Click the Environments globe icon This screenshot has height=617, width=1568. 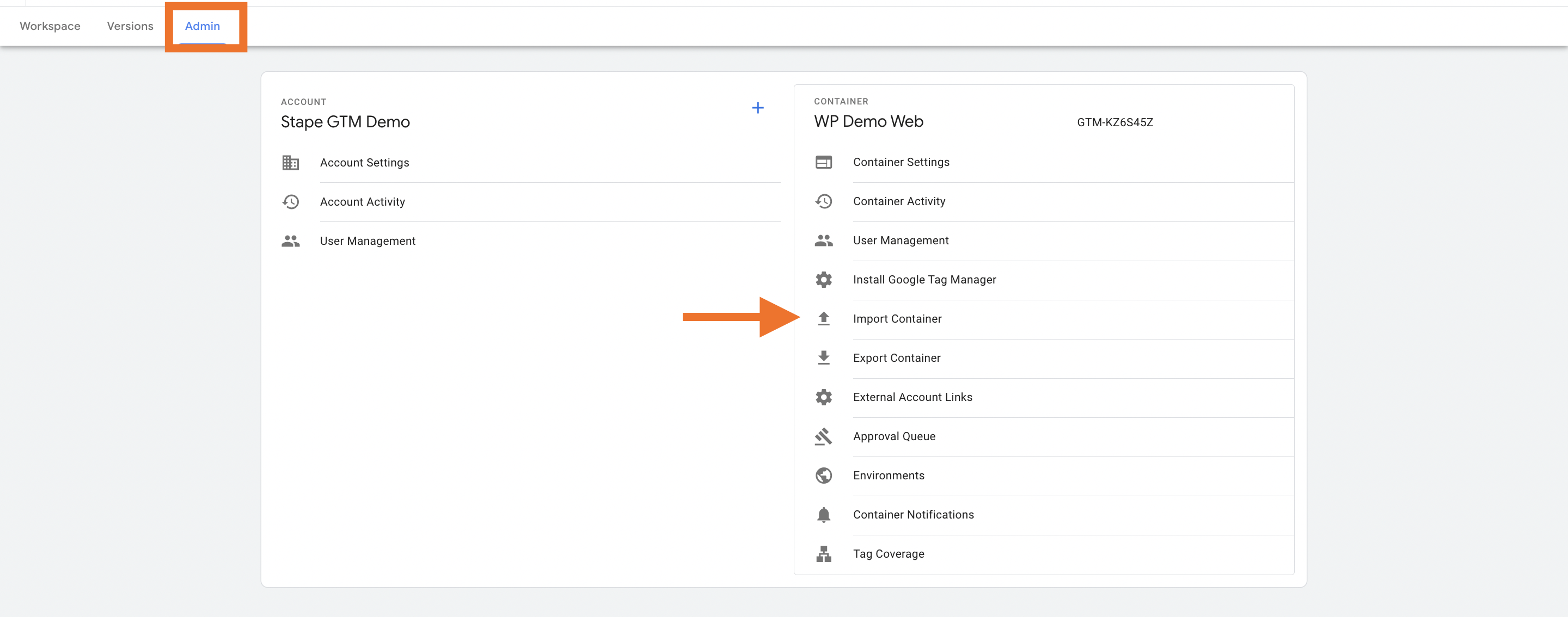coord(824,475)
